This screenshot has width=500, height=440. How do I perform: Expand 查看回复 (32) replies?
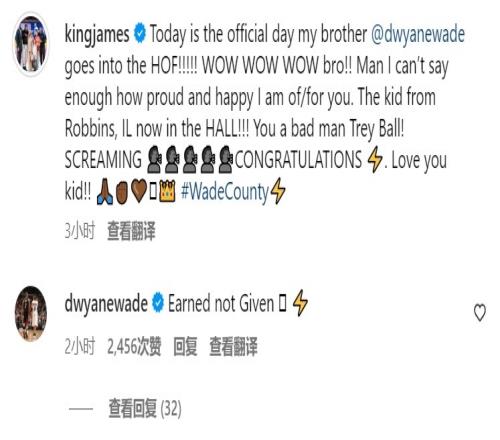tap(145, 409)
